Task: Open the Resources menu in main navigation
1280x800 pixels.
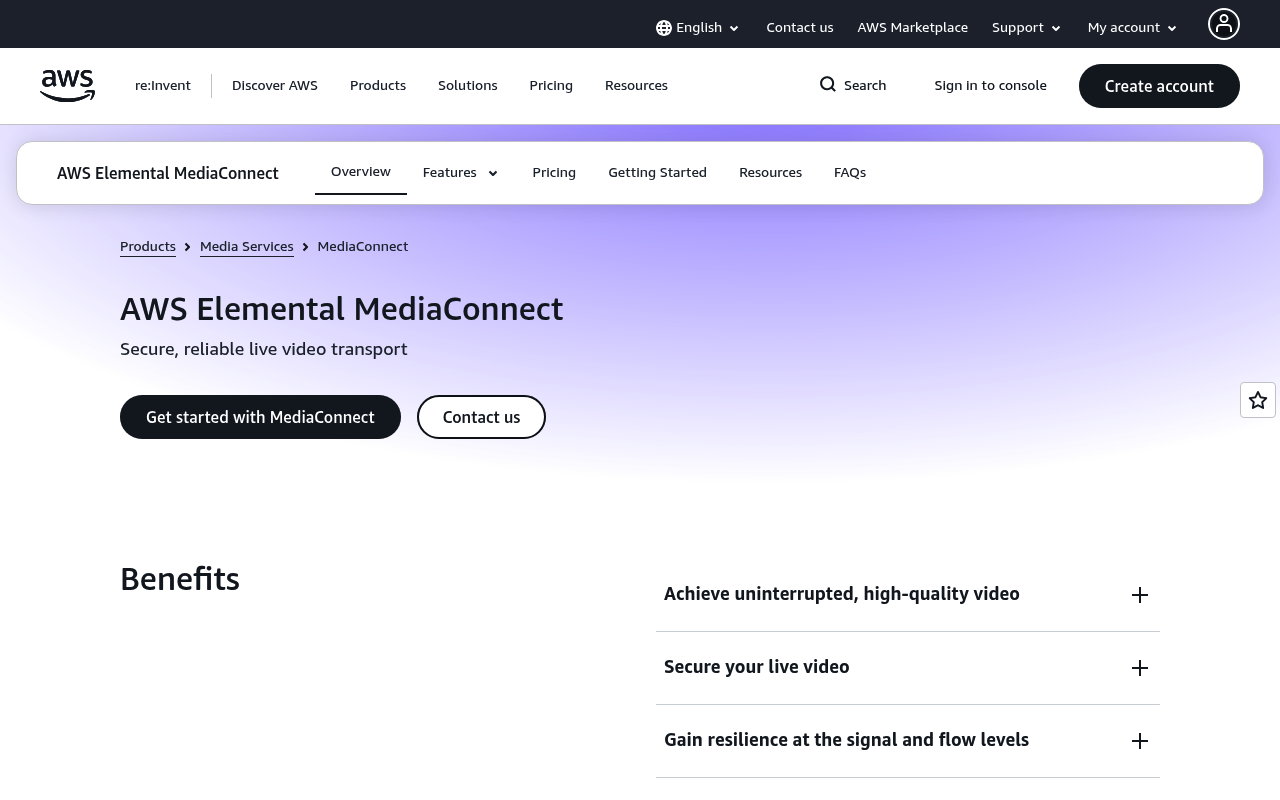Action: (636, 86)
